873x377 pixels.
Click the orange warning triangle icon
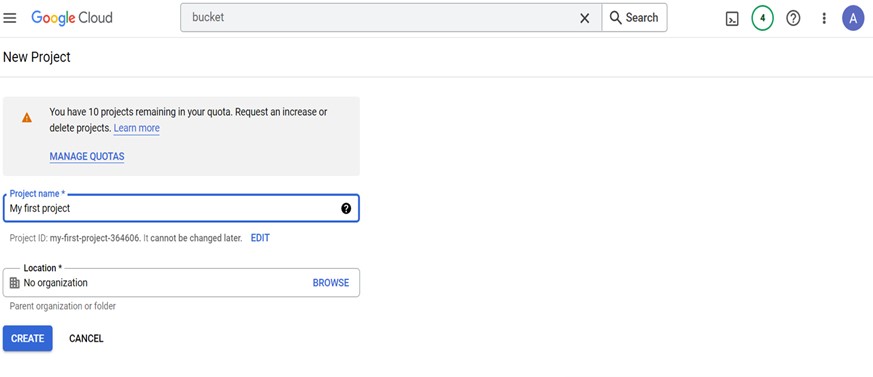tap(27, 117)
